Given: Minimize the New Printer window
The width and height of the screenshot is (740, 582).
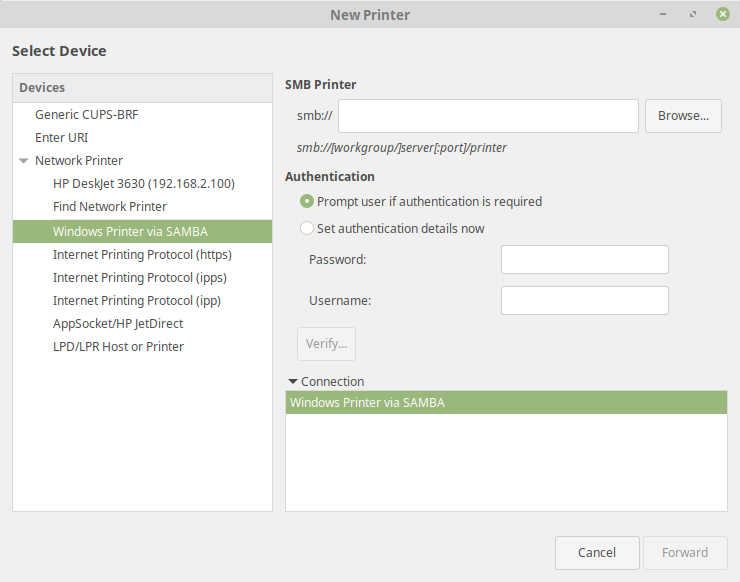Looking at the screenshot, I should click(664, 15).
